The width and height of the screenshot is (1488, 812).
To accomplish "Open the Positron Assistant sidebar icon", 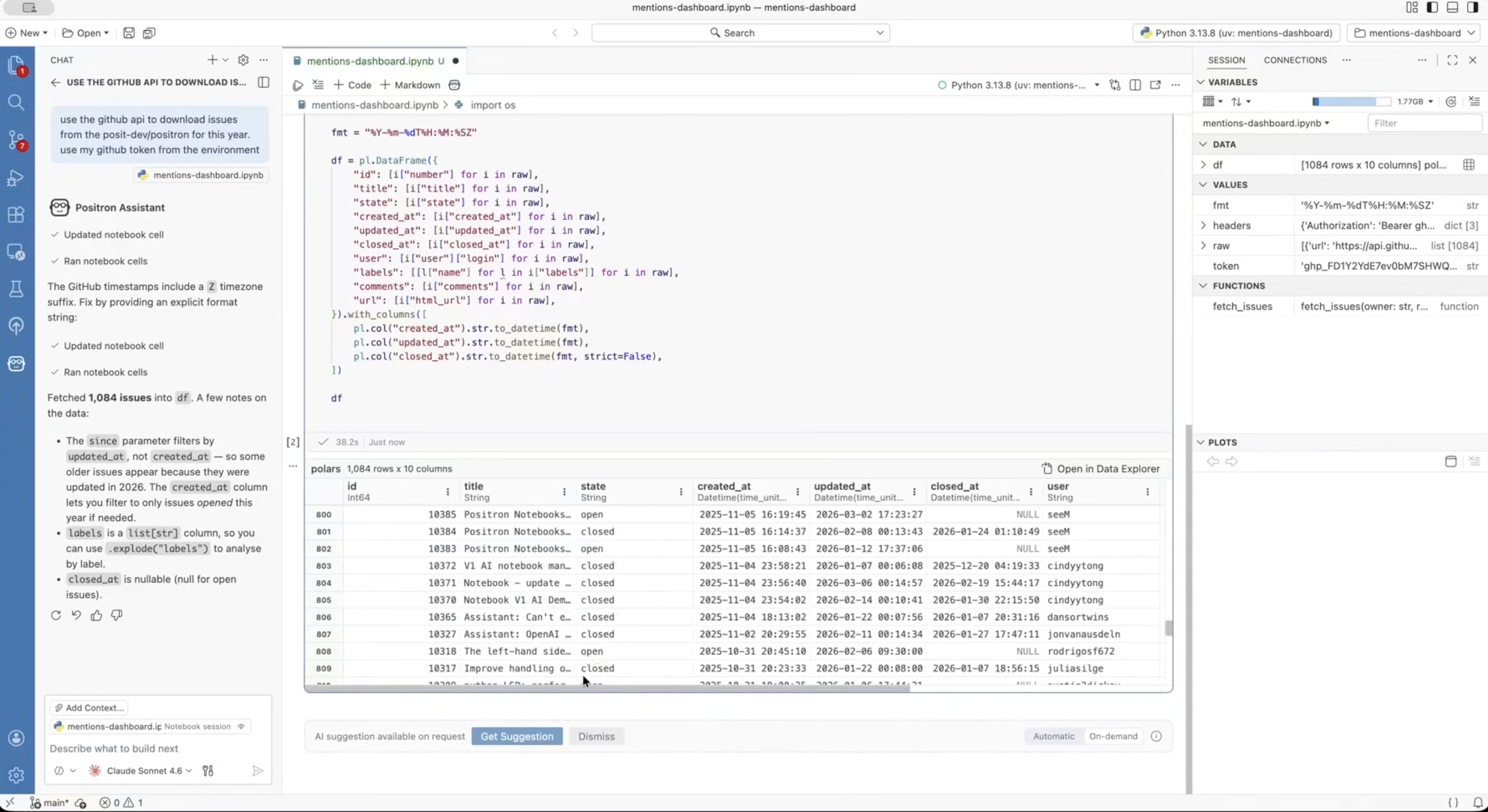I will point(16,363).
